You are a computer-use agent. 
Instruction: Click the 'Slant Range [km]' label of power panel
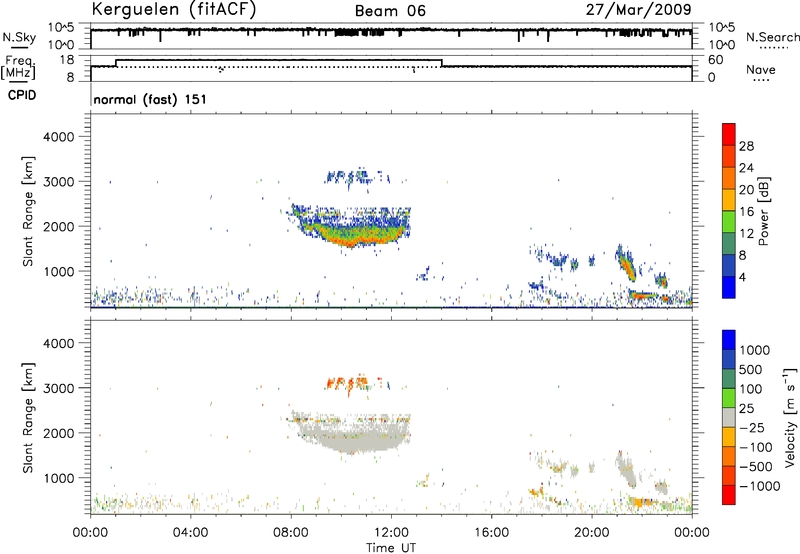point(28,211)
